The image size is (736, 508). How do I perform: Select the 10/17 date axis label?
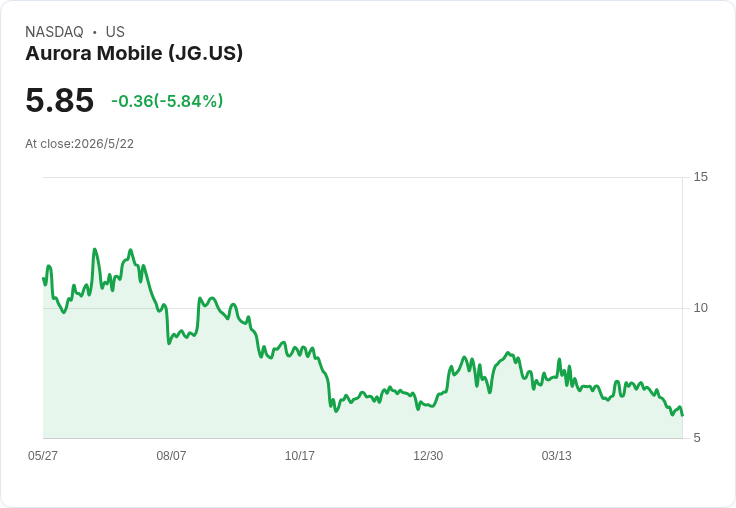[300, 456]
